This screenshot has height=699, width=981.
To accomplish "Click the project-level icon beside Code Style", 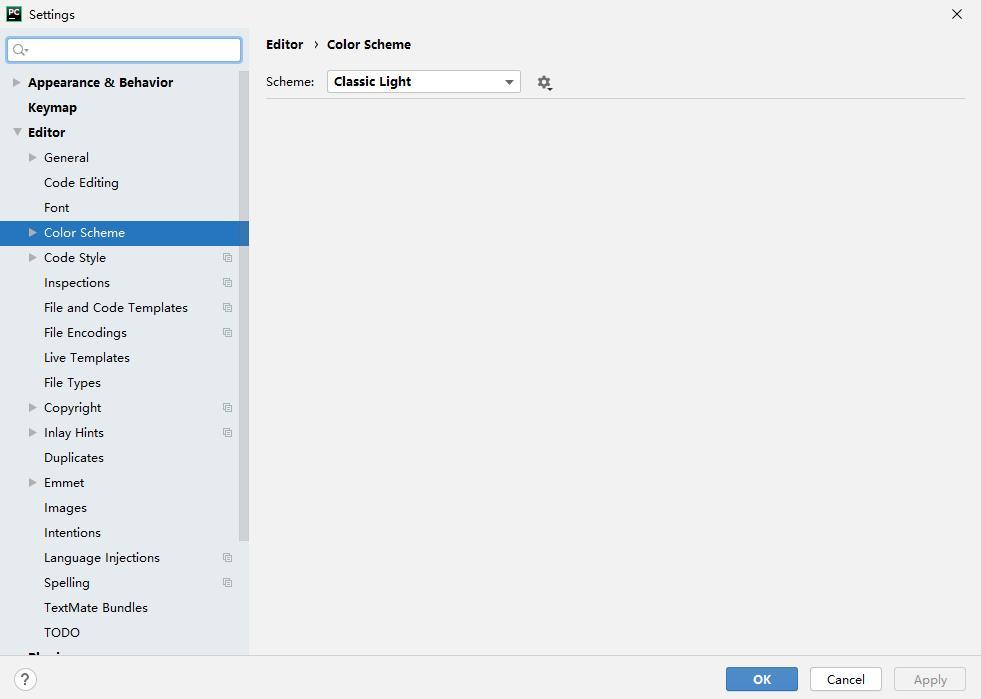I will click(x=228, y=258).
